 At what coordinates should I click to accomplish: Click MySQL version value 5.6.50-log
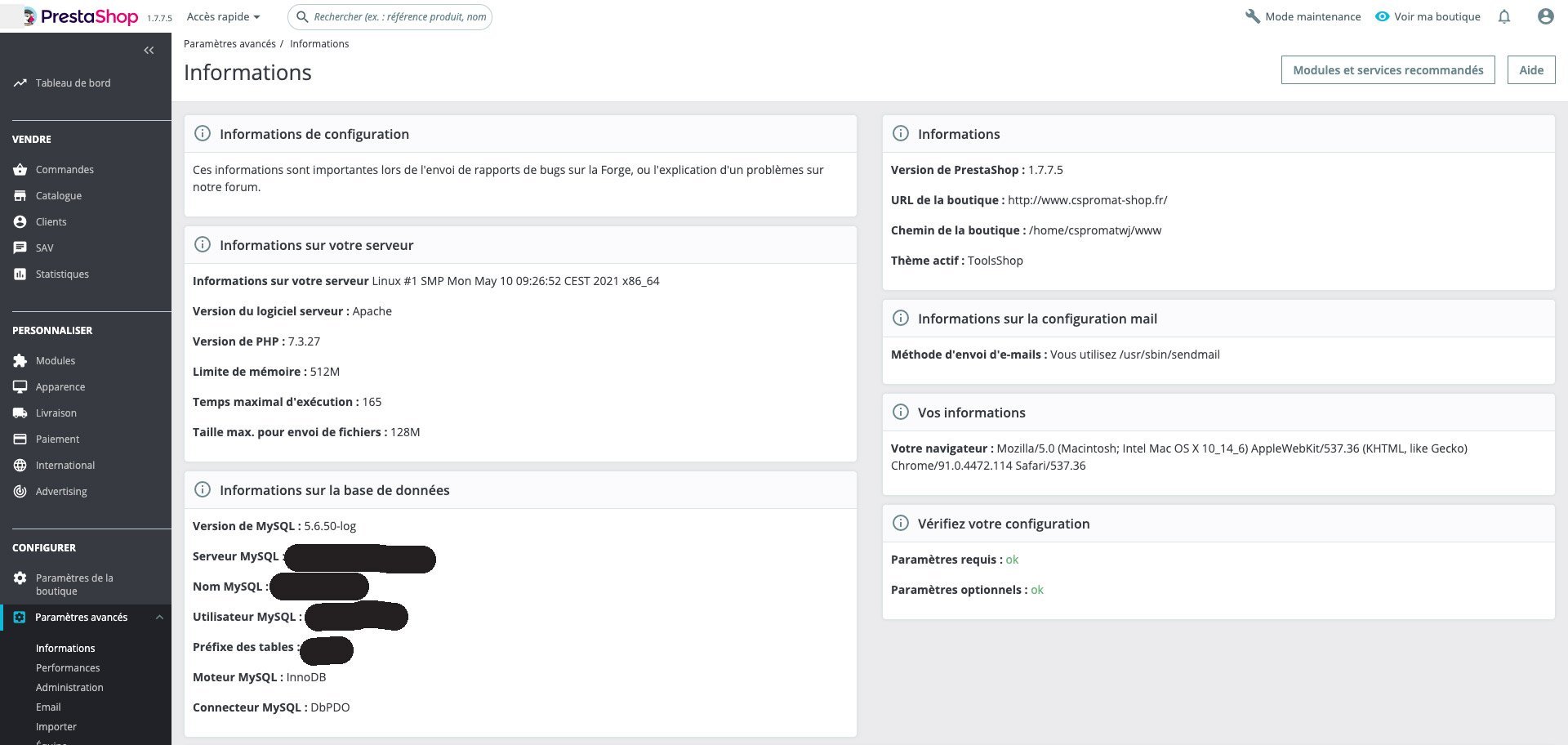330,526
